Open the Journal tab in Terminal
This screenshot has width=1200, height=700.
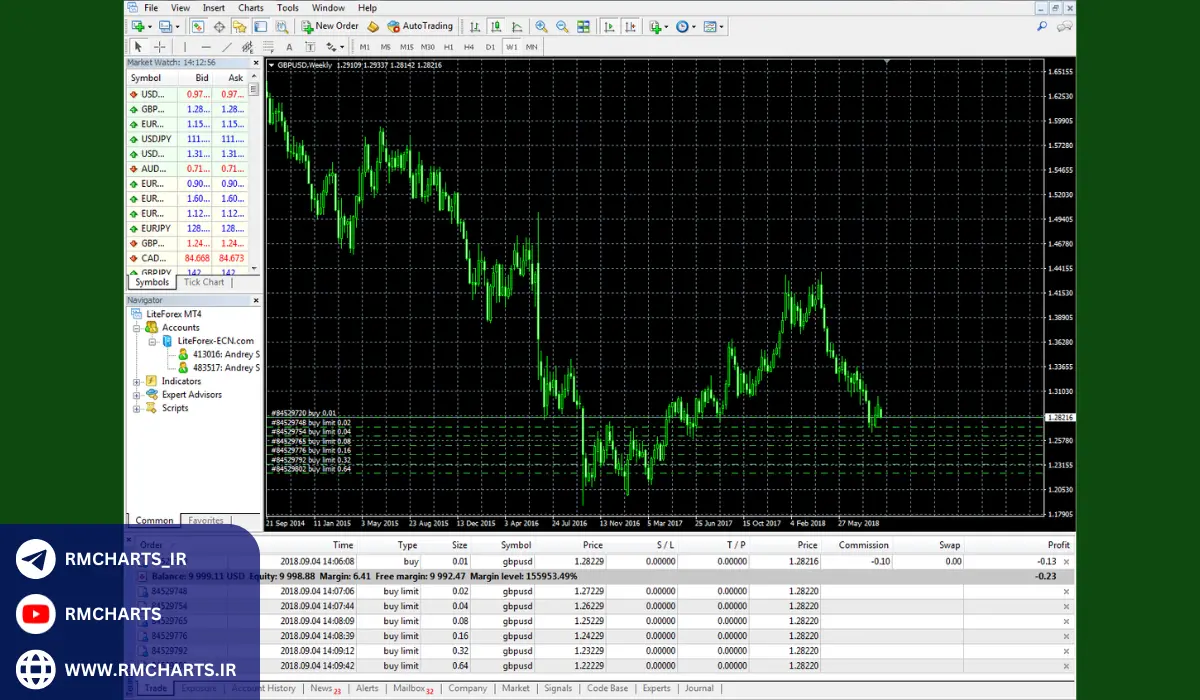pyautogui.click(x=699, y=688)
